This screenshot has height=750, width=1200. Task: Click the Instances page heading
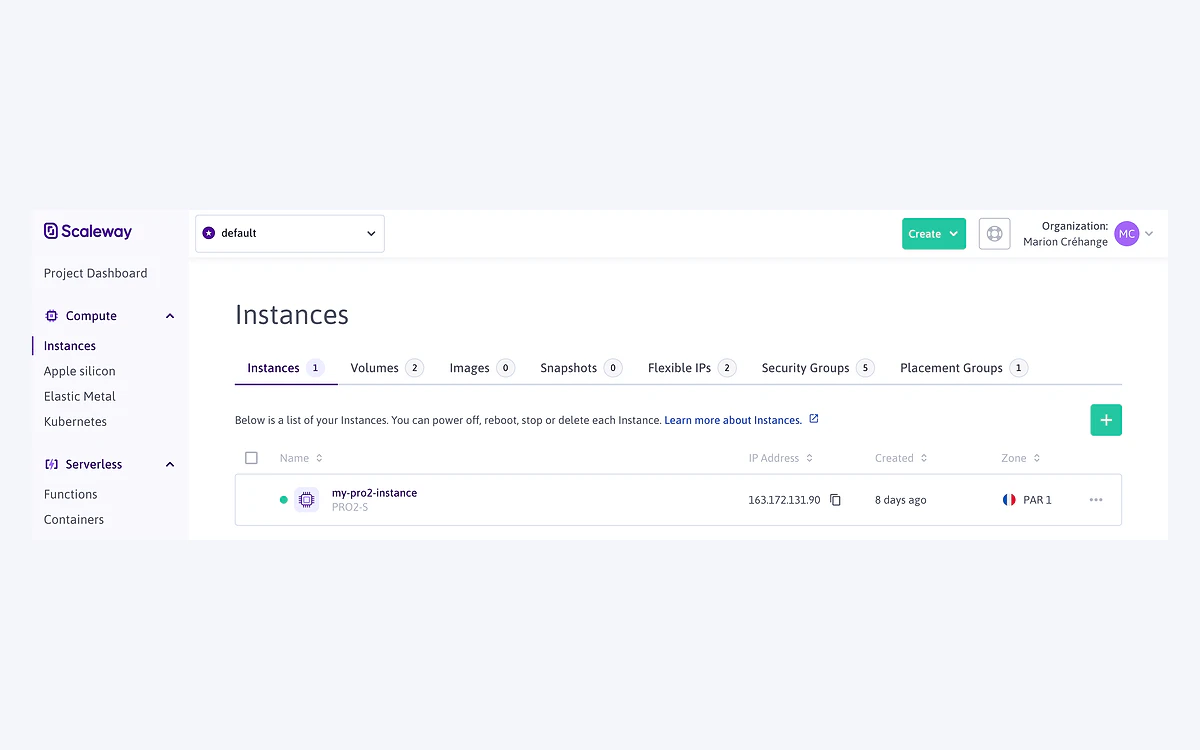[292, 315]
